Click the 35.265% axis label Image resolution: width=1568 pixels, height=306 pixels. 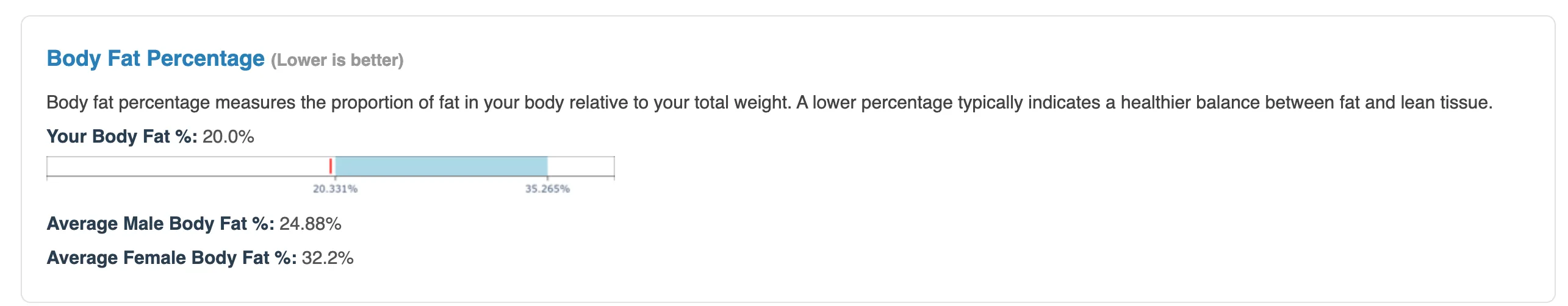click(x=547, y=189)
